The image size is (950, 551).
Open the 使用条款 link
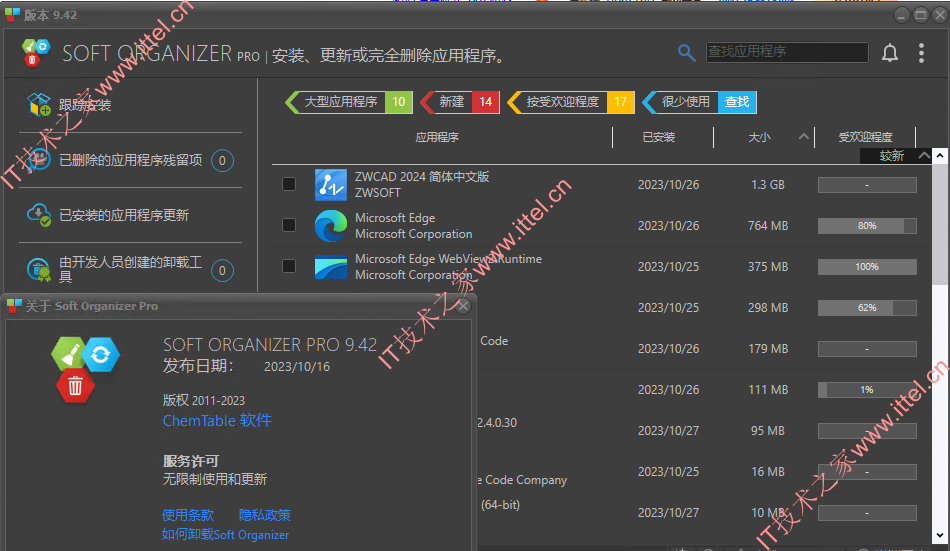pos(188,515)
